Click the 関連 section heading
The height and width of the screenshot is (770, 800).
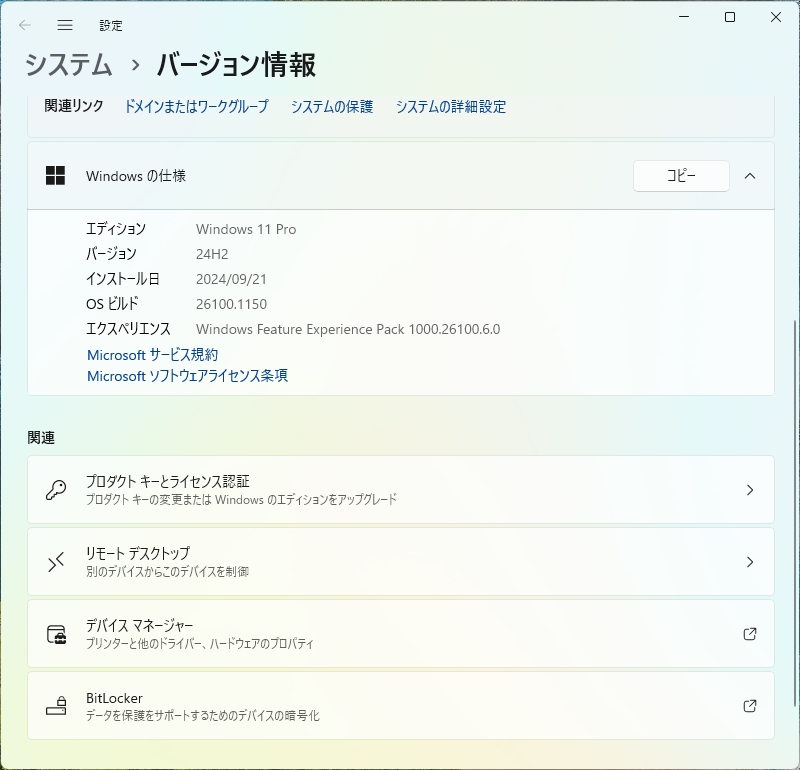point(41,437)
